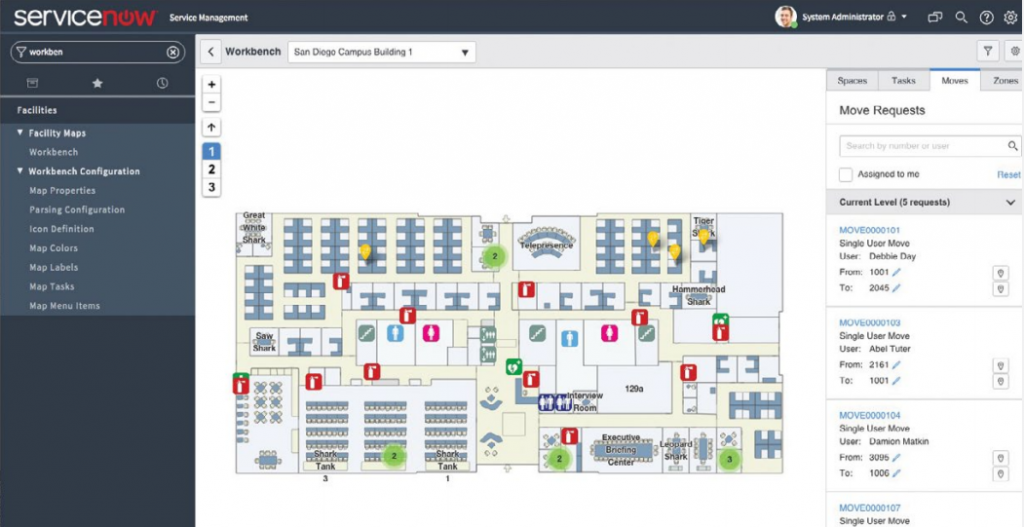Image resolution: width=1024 pixels, height=527 pixels.
Task: Click the green AED heart icon on map
Action: (514, 366)
